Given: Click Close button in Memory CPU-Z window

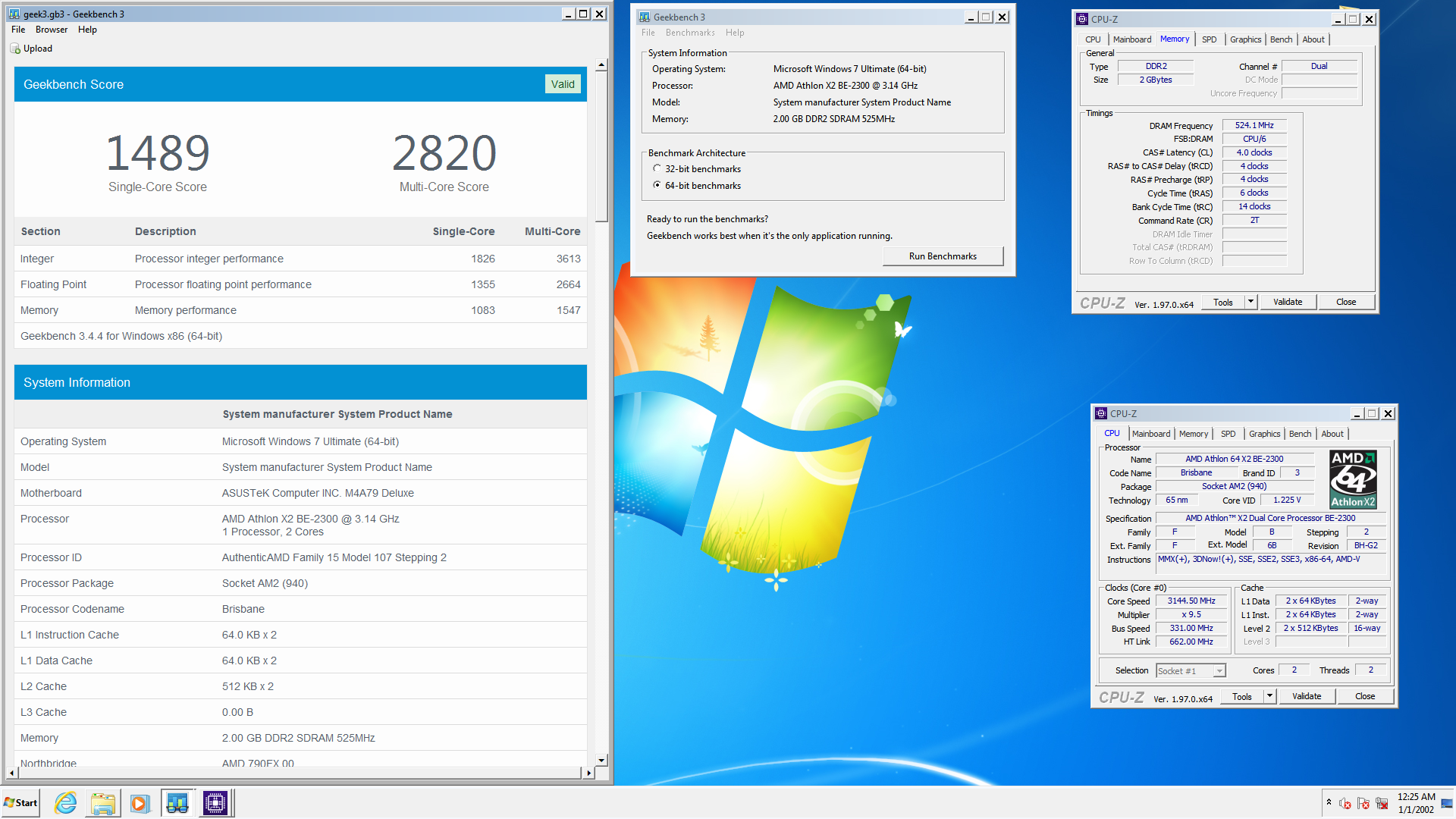Looking at the screenshot, I should tap(1346, 302).
